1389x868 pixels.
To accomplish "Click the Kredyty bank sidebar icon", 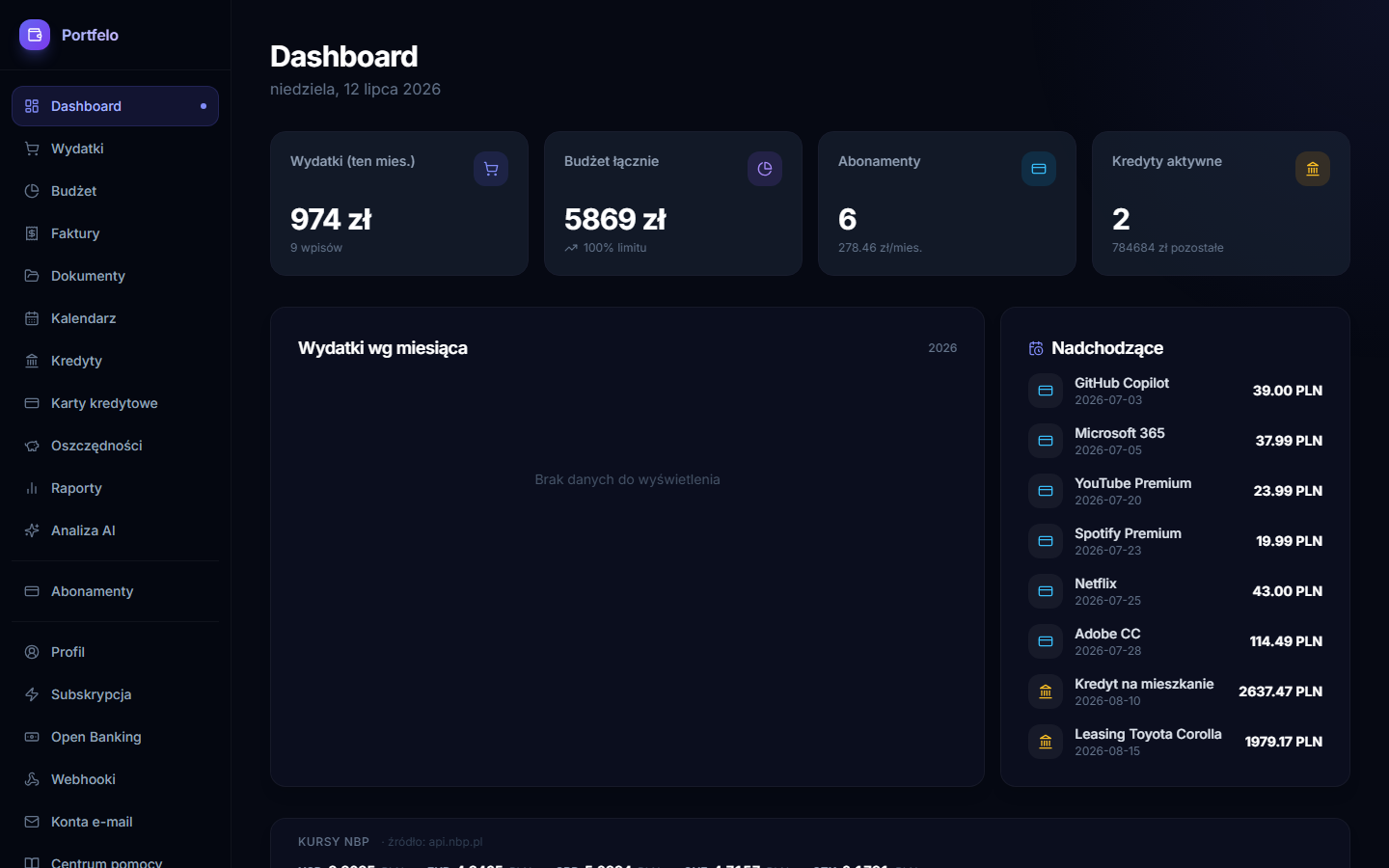I will pos(32,361).
